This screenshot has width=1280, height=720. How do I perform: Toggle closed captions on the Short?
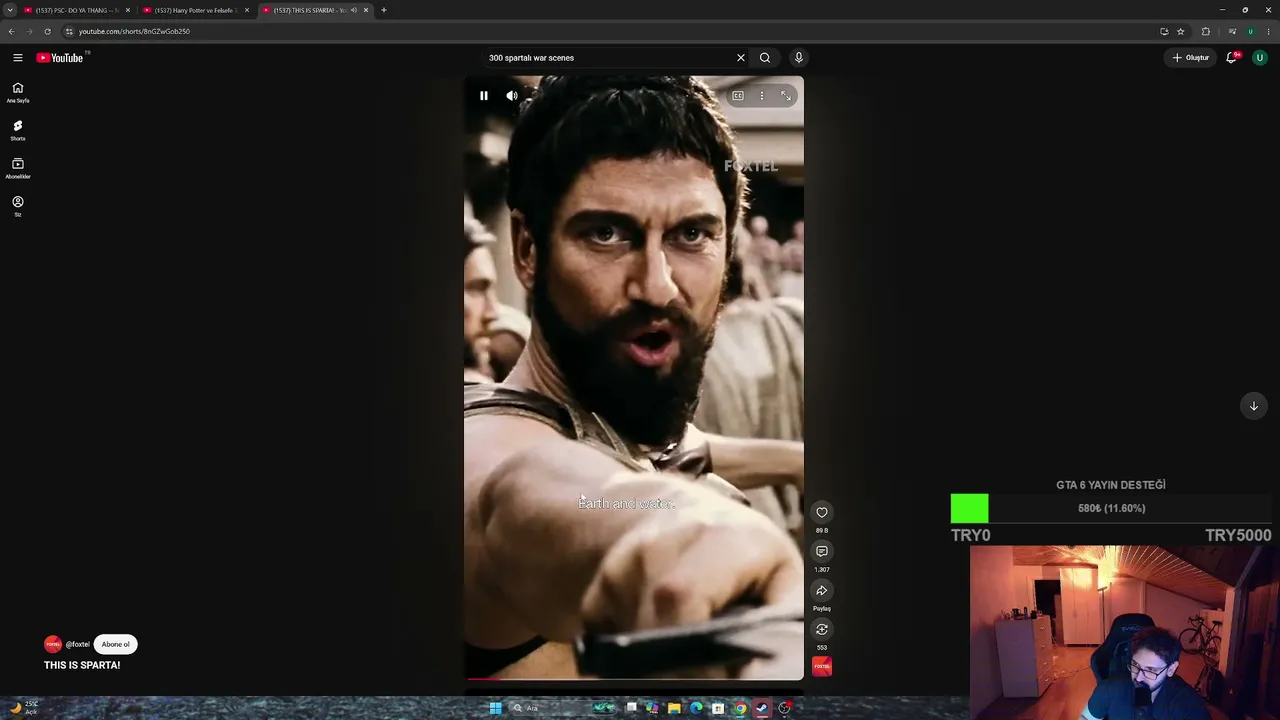(738, 96)
